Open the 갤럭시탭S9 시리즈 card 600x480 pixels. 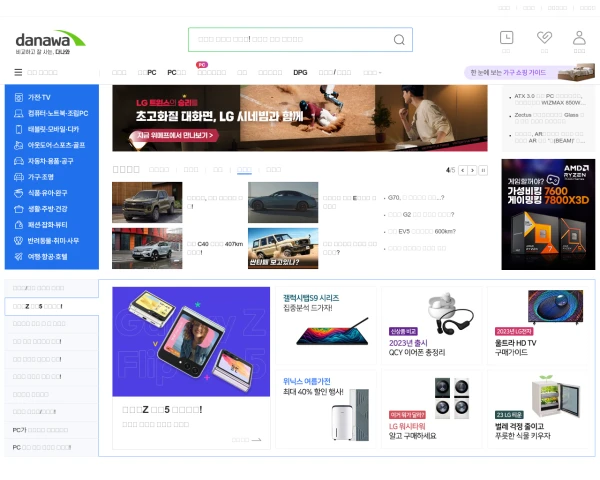(326, 325)
